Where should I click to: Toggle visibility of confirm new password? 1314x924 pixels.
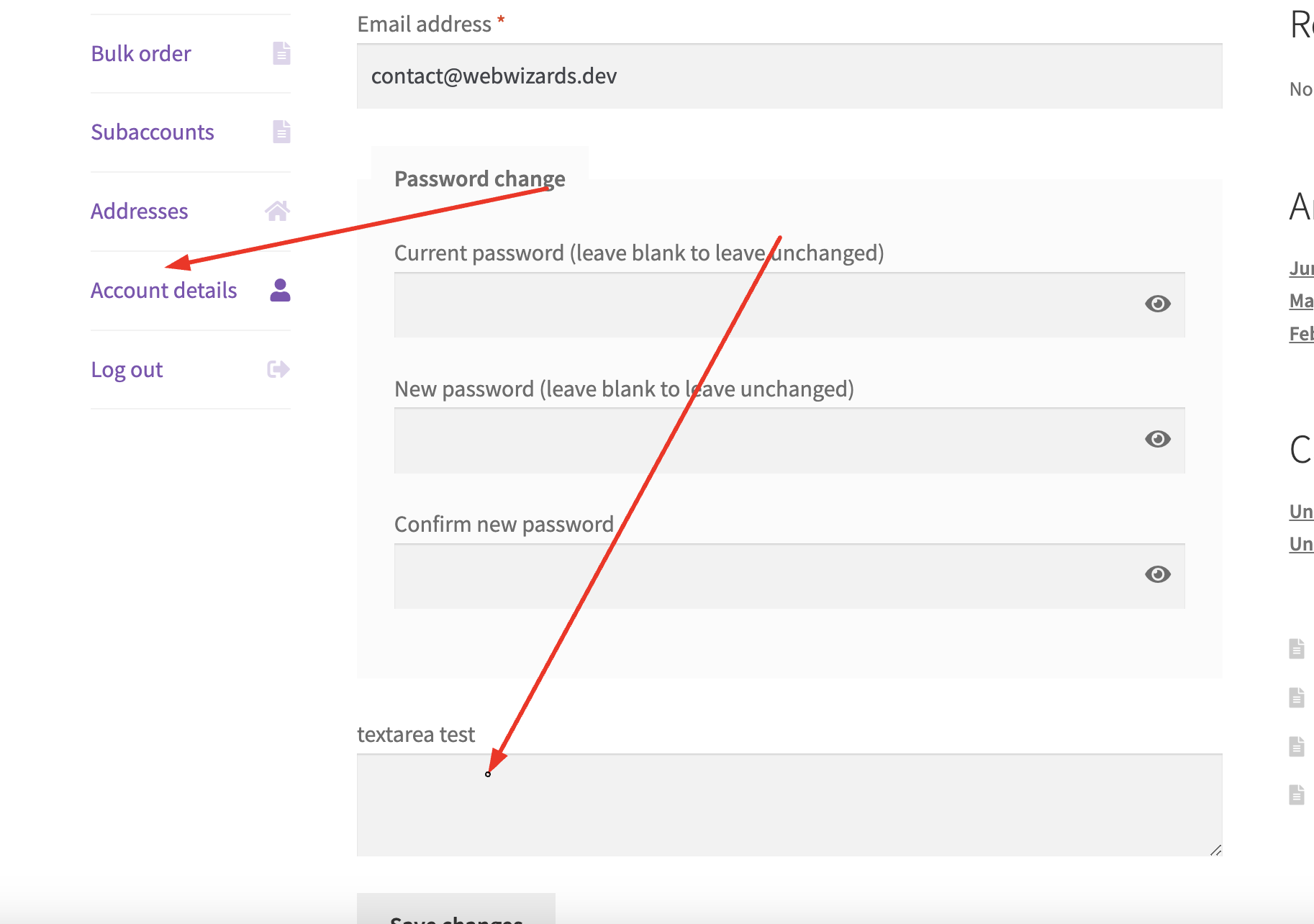tap(1158, 574)
